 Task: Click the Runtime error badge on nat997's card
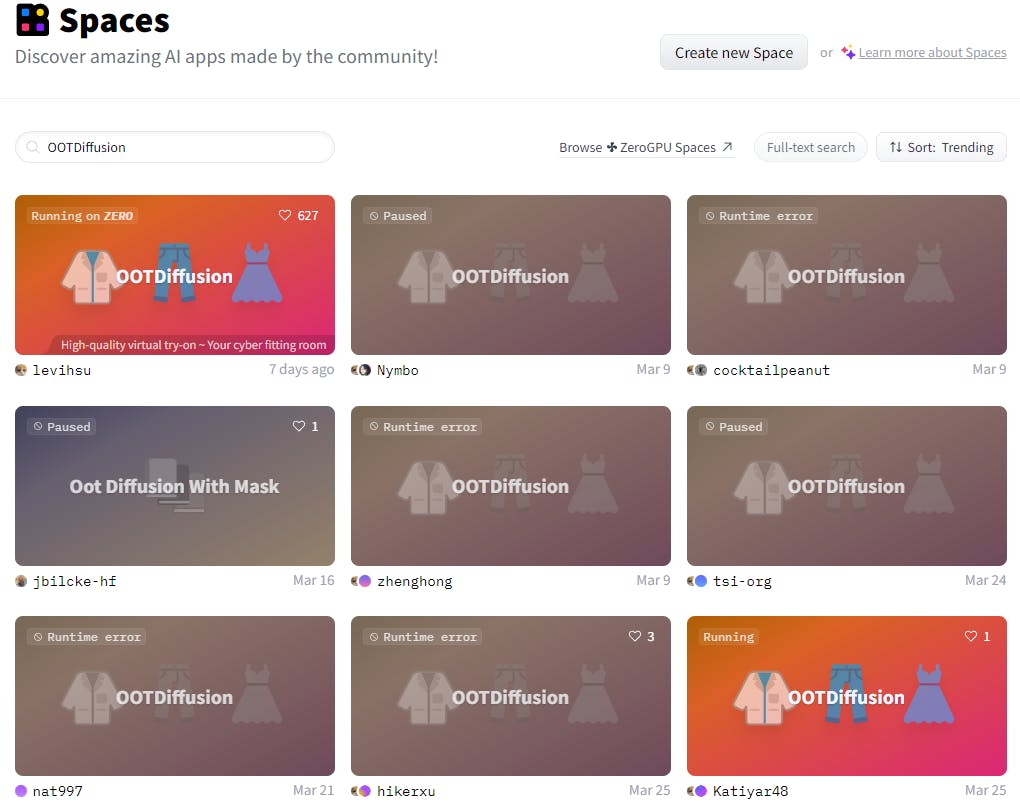pos(87,637)
